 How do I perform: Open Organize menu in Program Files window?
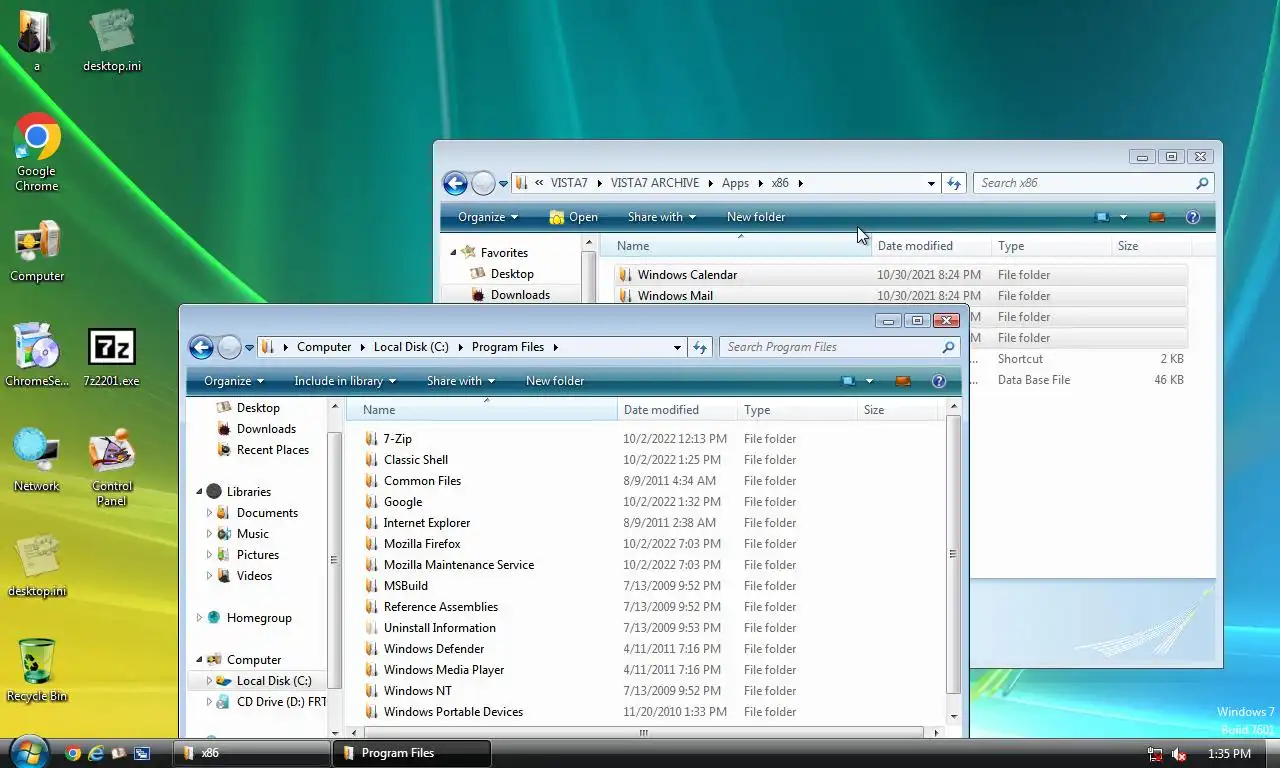click(x=234, y=381)
